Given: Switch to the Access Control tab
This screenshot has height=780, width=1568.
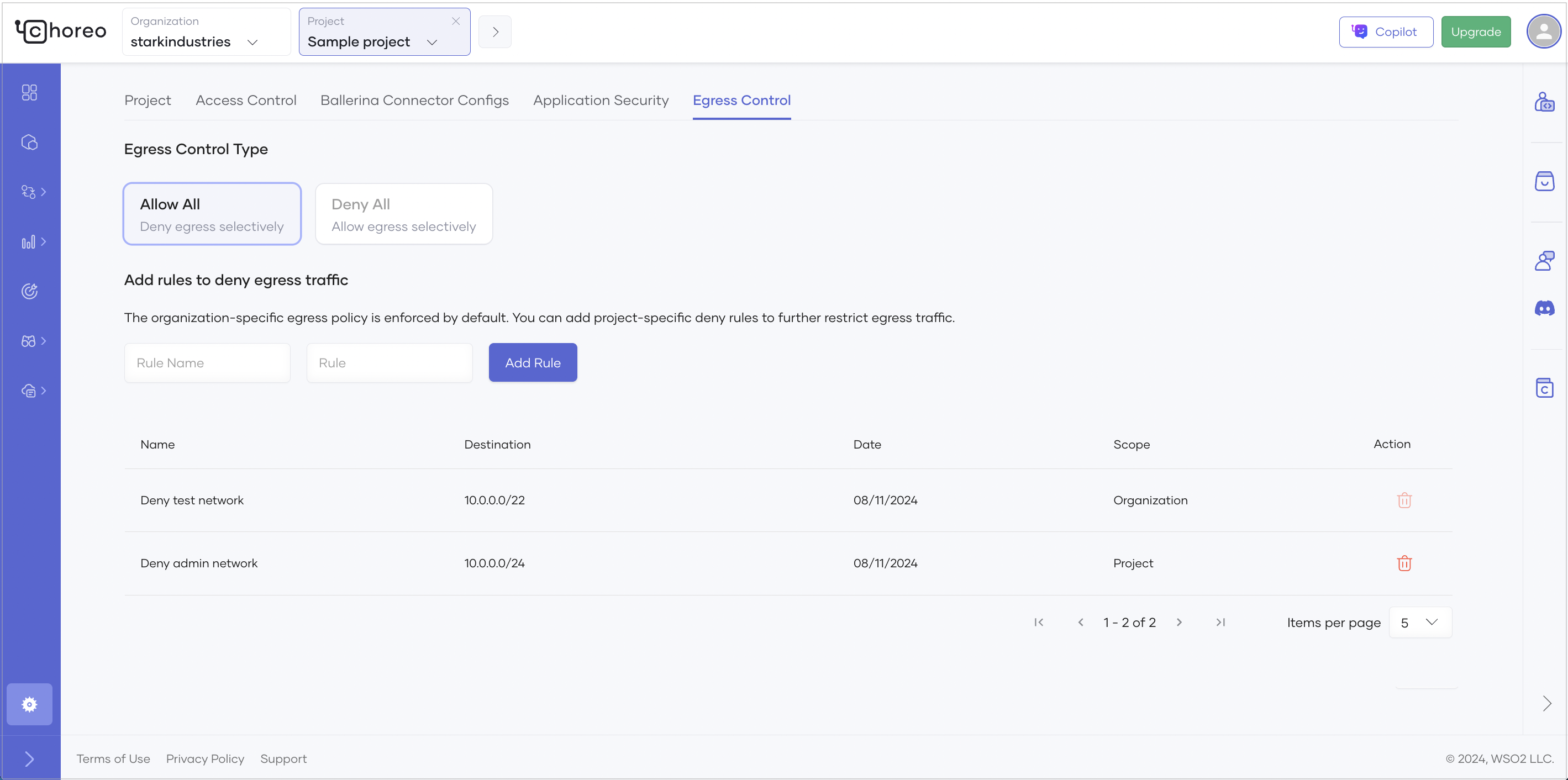Looking at the screenshot, I should tap(246, 101).
